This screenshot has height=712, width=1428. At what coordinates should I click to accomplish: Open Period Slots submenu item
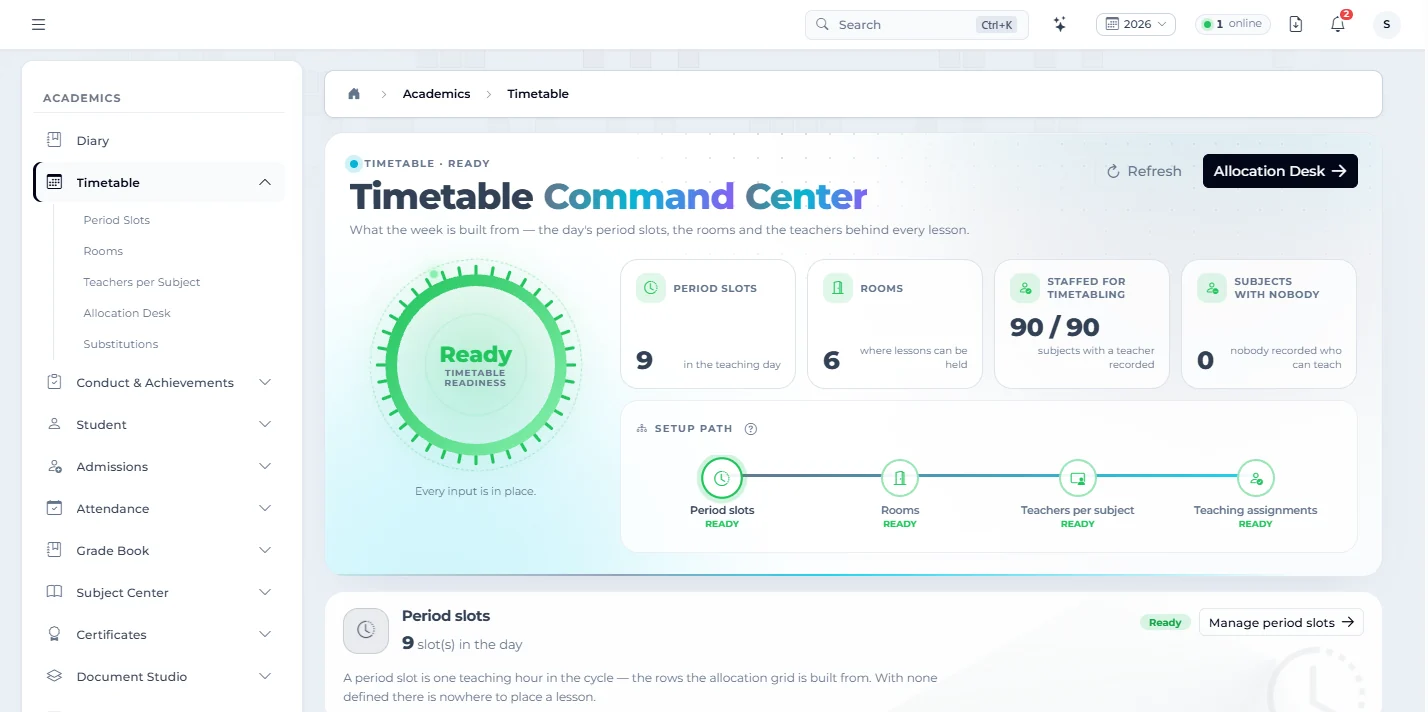pyautogui.click(x=117, y=220)
